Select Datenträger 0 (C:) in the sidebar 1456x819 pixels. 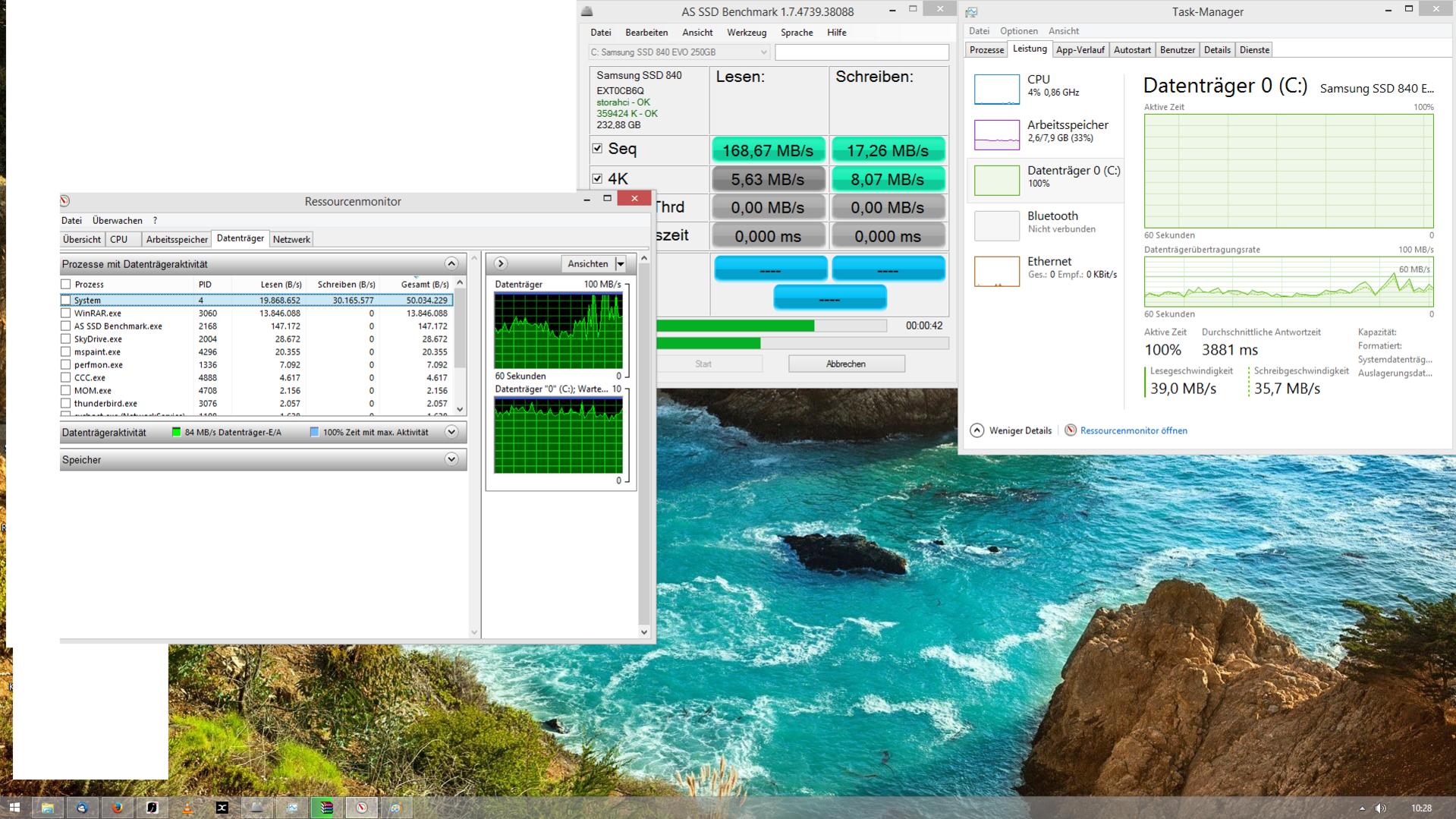[1045, 180]
